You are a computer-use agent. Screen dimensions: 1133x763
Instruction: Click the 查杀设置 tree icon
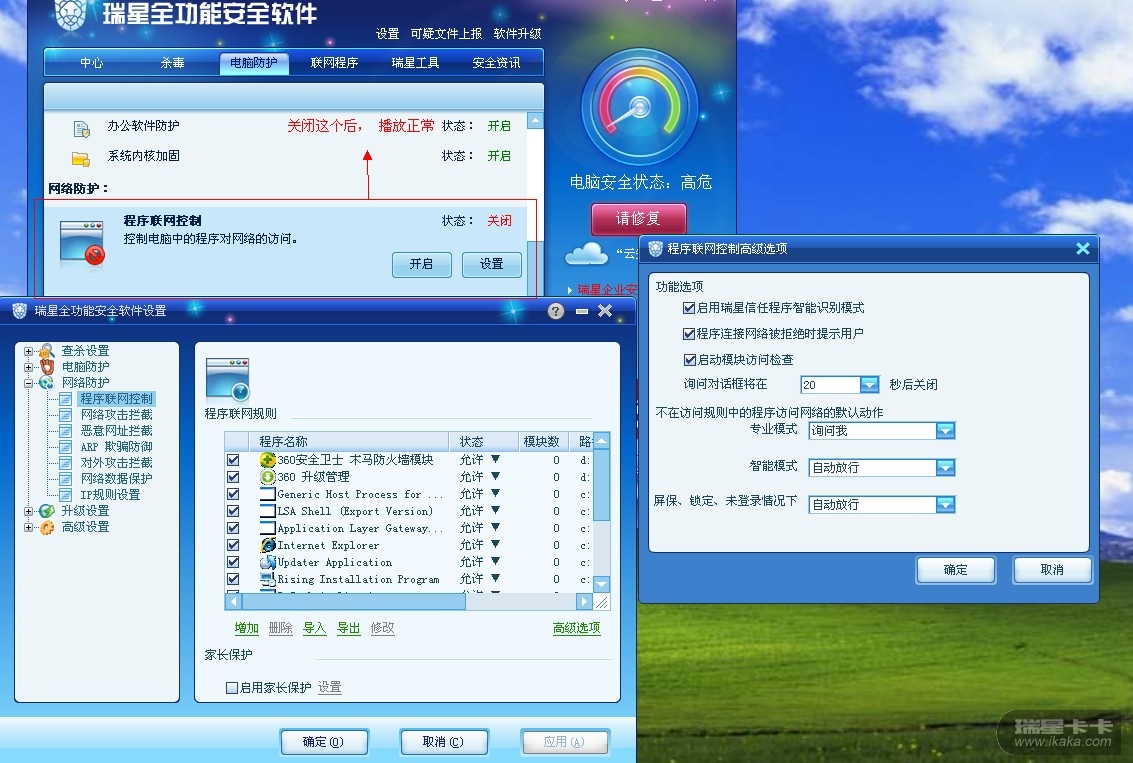(47, 351)
